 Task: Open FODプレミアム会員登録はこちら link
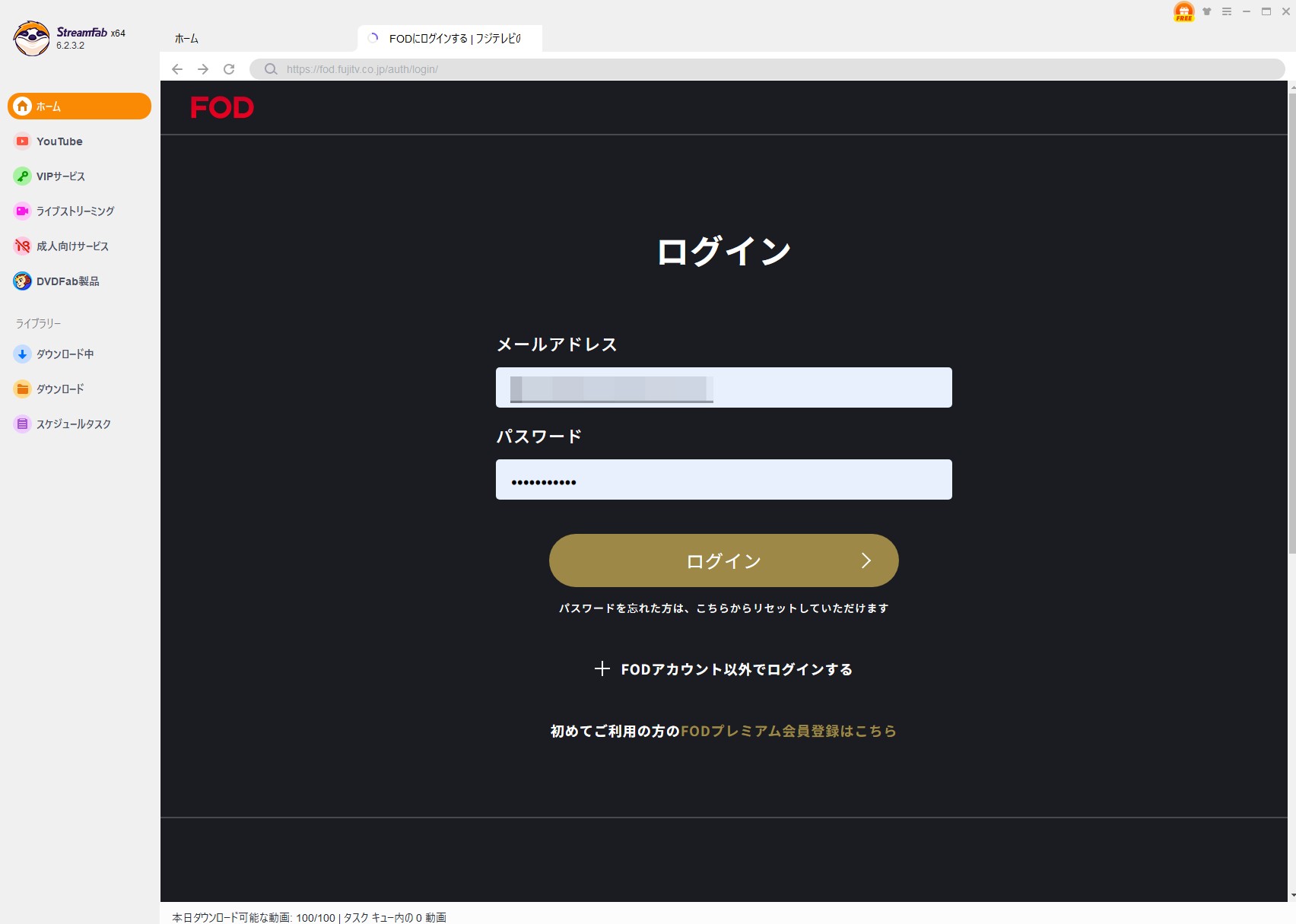[789, 731]
